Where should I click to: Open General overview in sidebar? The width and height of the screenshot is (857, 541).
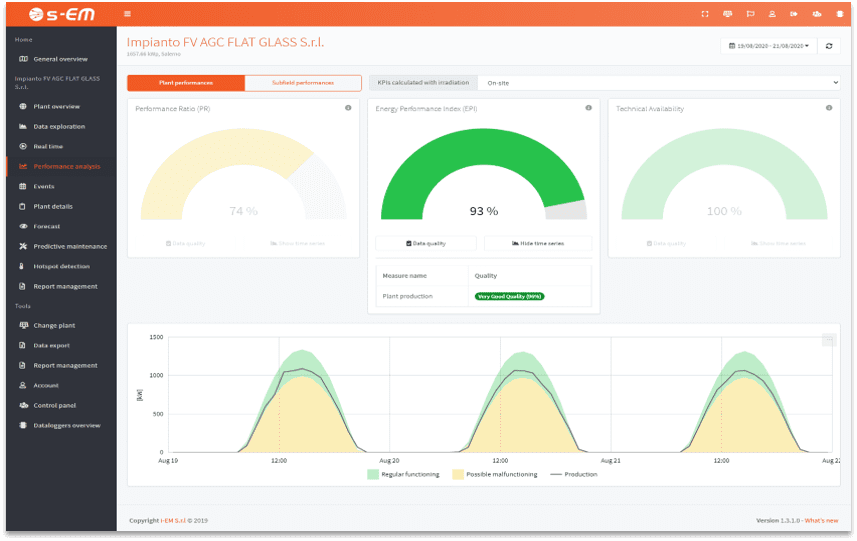coord(61,59)
